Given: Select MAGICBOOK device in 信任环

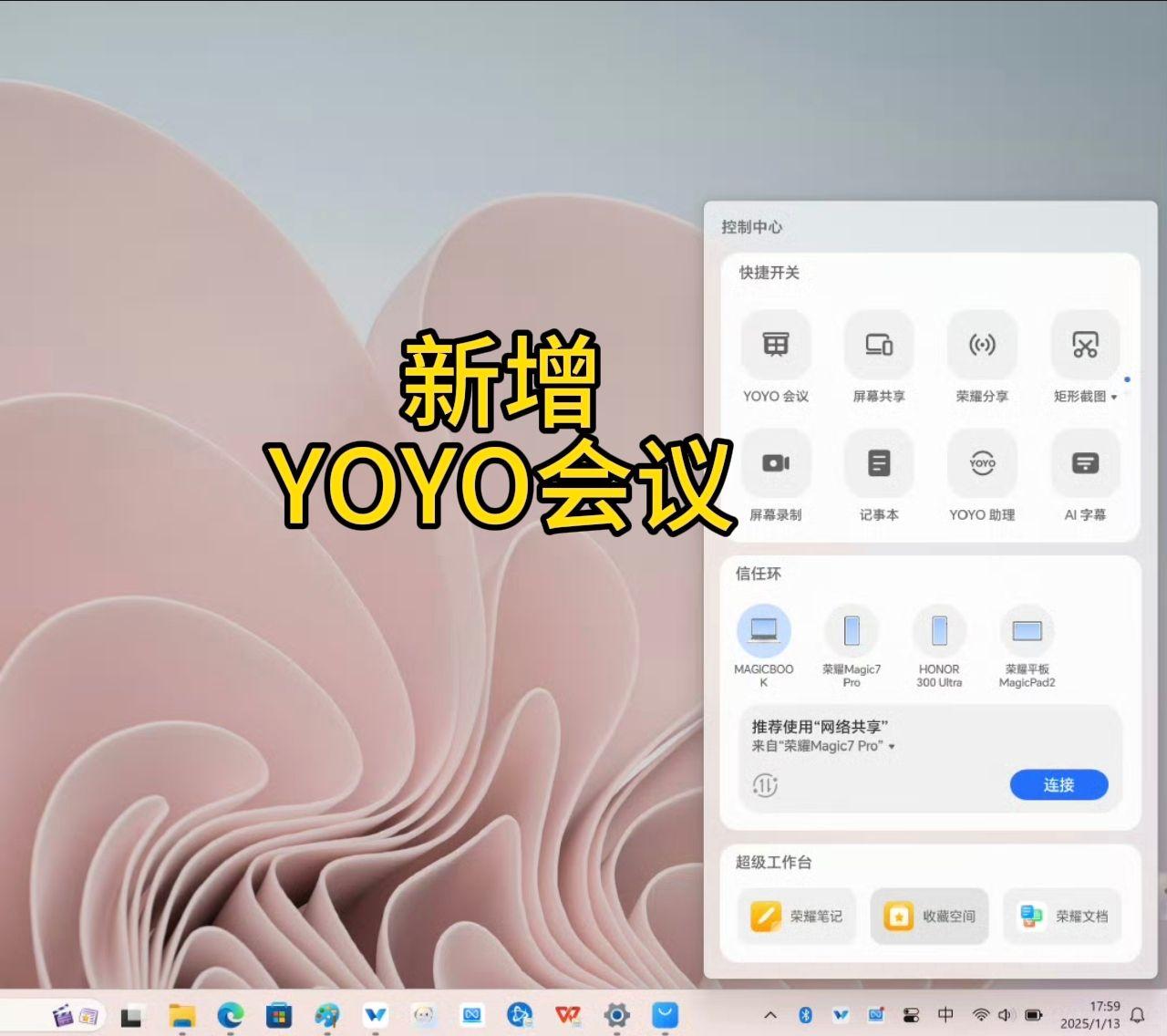Looking at the screenshot, I should click(764, 631).
